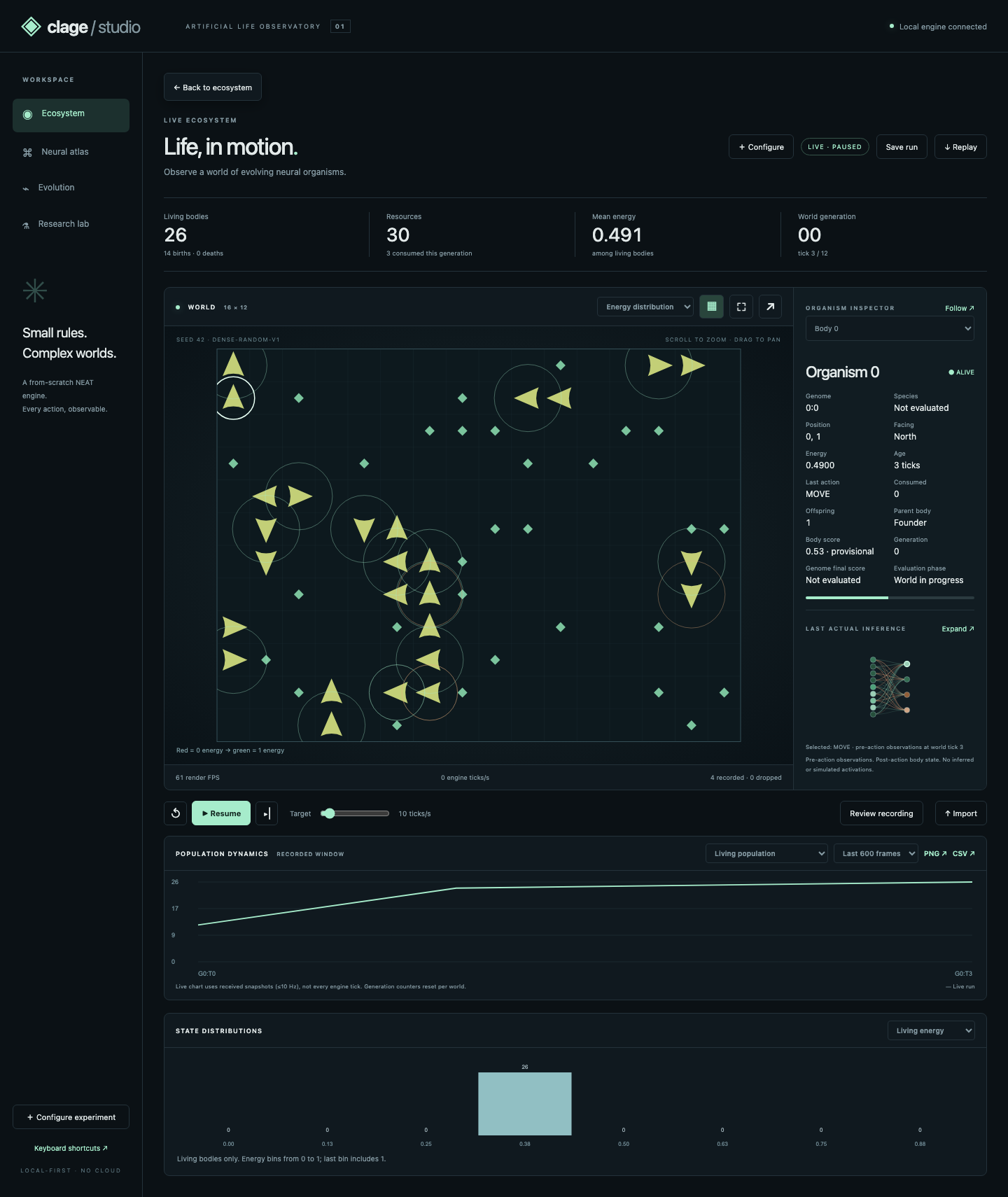Click the Research lab flask icon

tap(26, 225)
